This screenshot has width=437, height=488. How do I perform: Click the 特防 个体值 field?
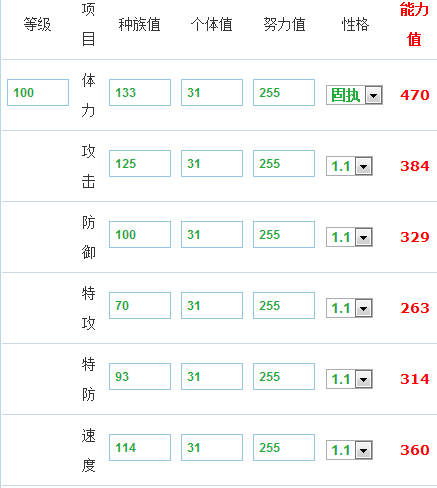tap(212, 376)
